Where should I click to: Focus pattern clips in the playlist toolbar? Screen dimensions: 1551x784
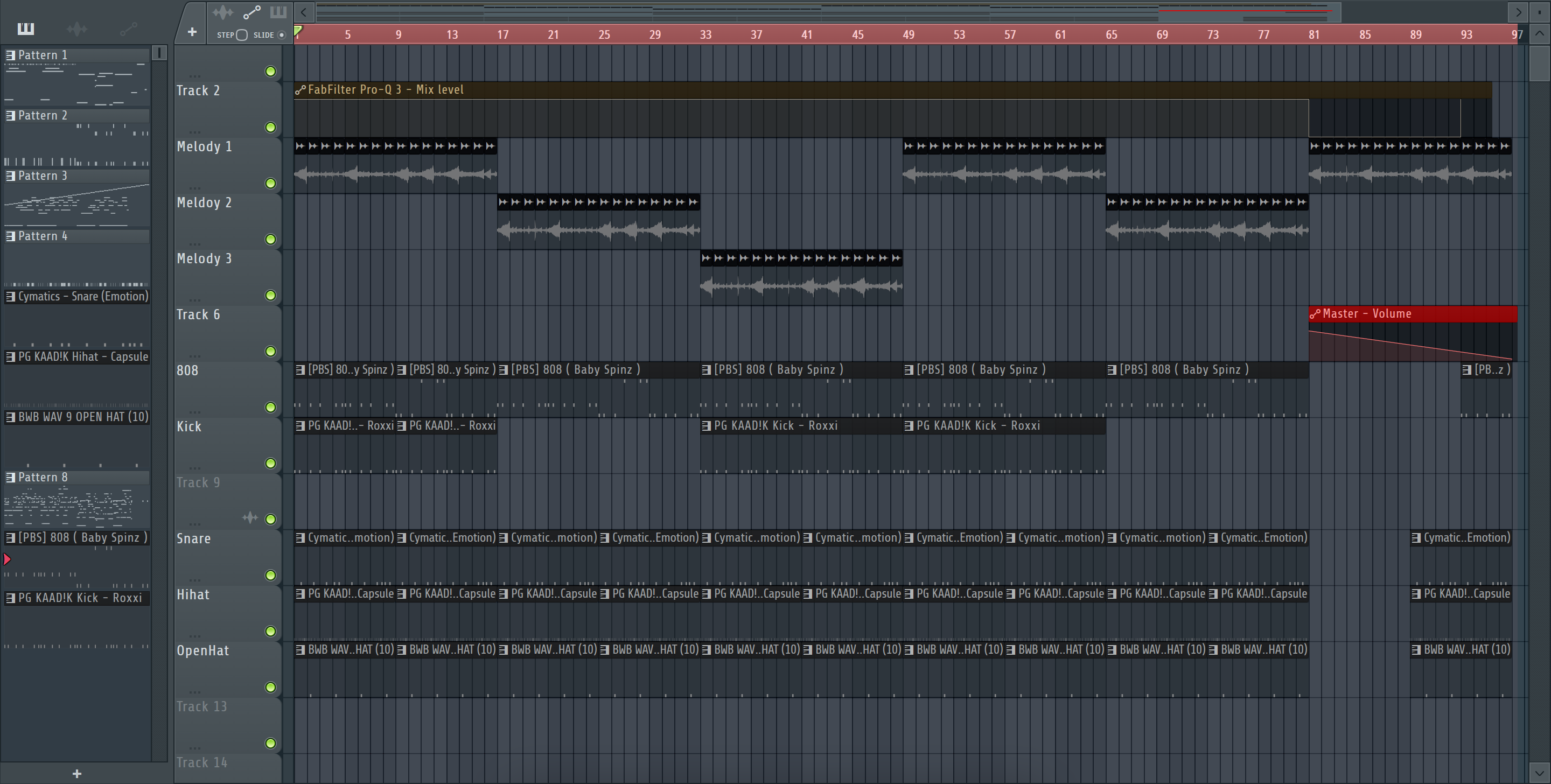pyautogui.click(x=278, y=12)
